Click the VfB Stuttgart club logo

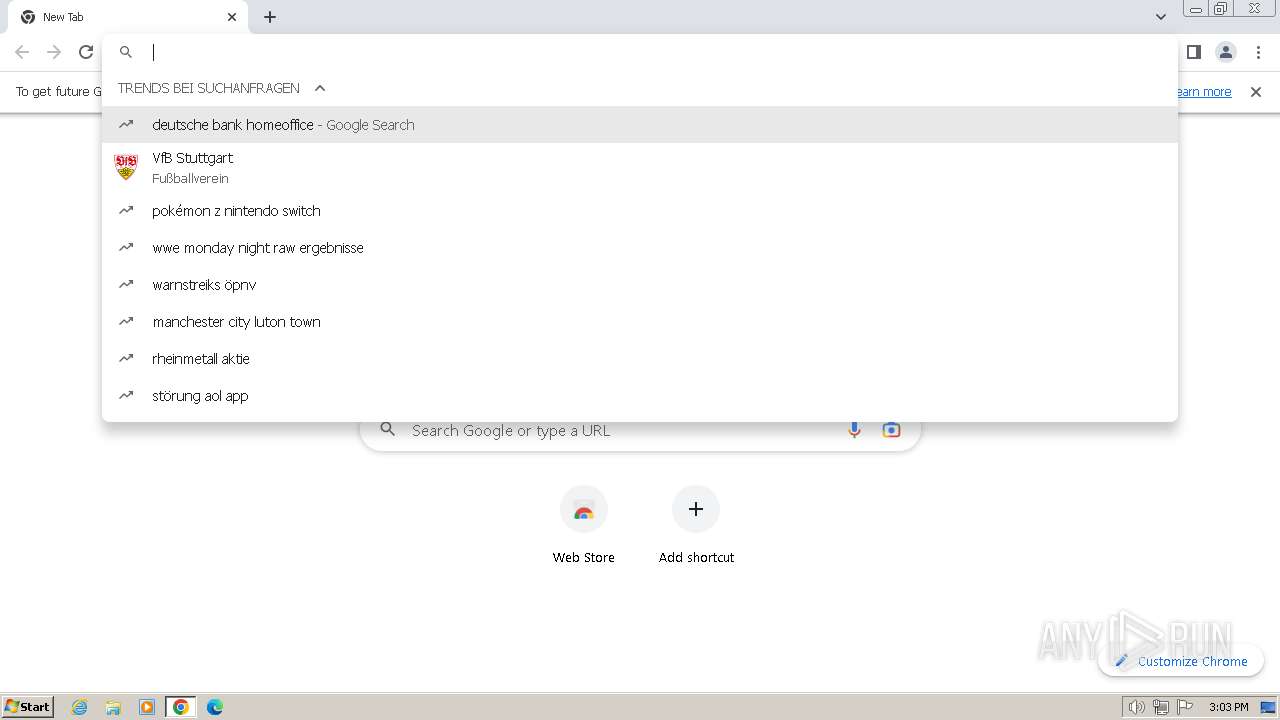(126, 167)
